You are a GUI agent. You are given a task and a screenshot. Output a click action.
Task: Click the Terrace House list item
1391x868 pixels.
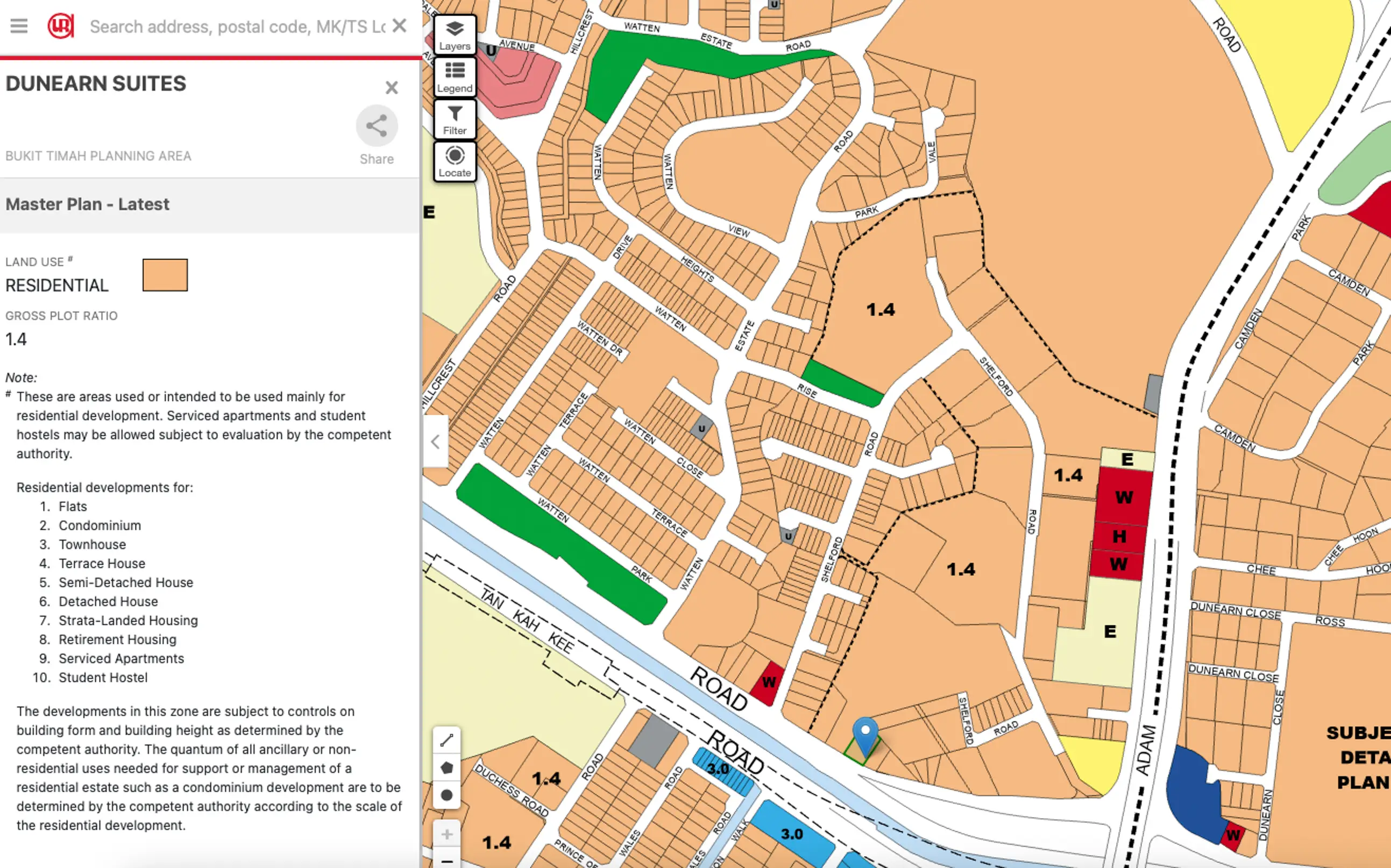(102, 563)
